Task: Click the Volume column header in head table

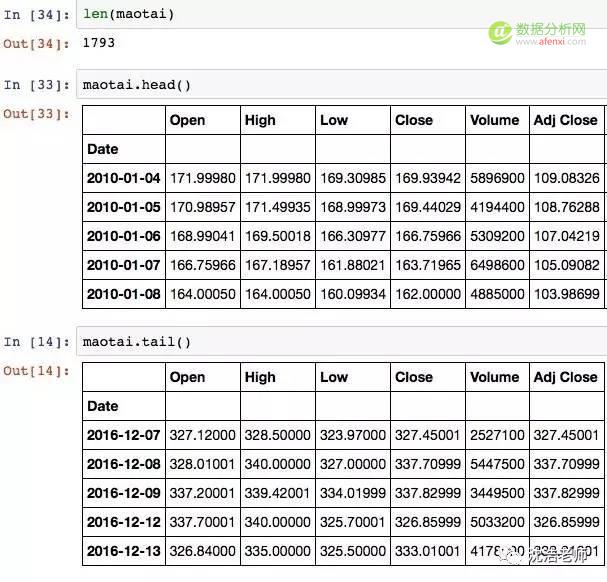Action: [495, 120]
